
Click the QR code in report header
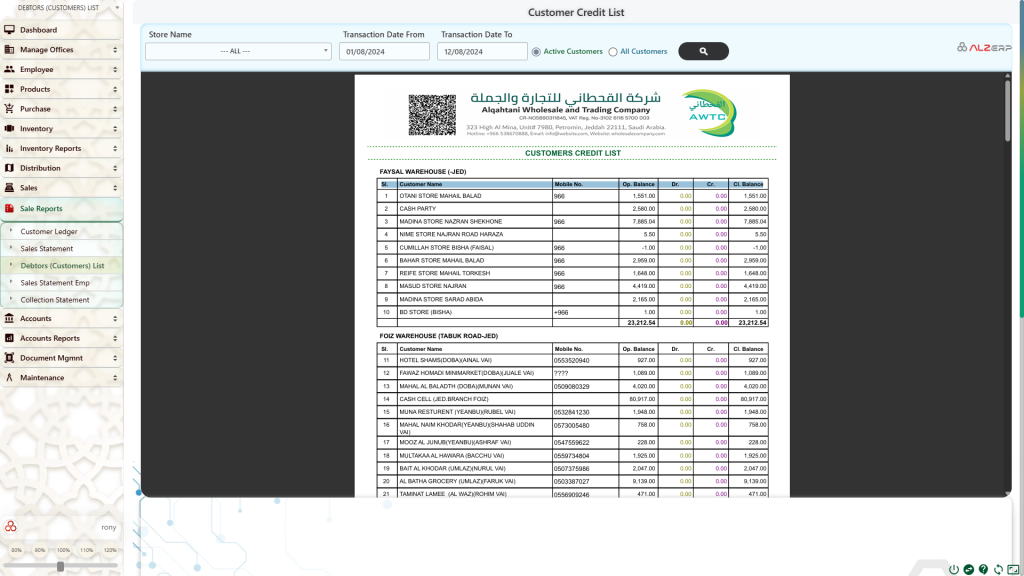tap(432, 115)
